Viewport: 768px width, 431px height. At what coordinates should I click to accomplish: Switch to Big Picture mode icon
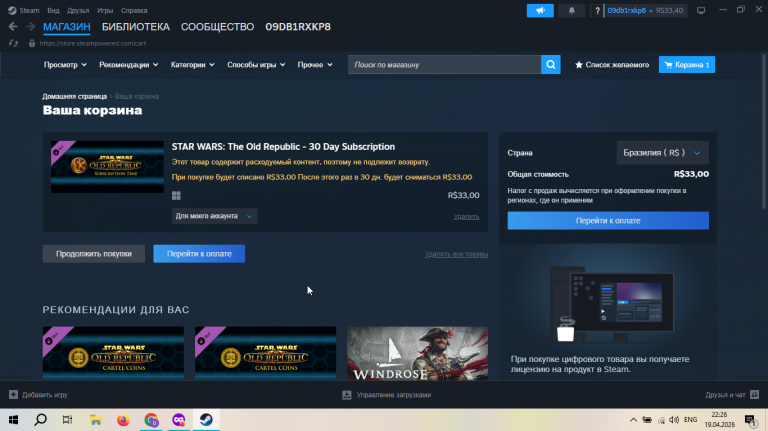[x=701, y=10]
